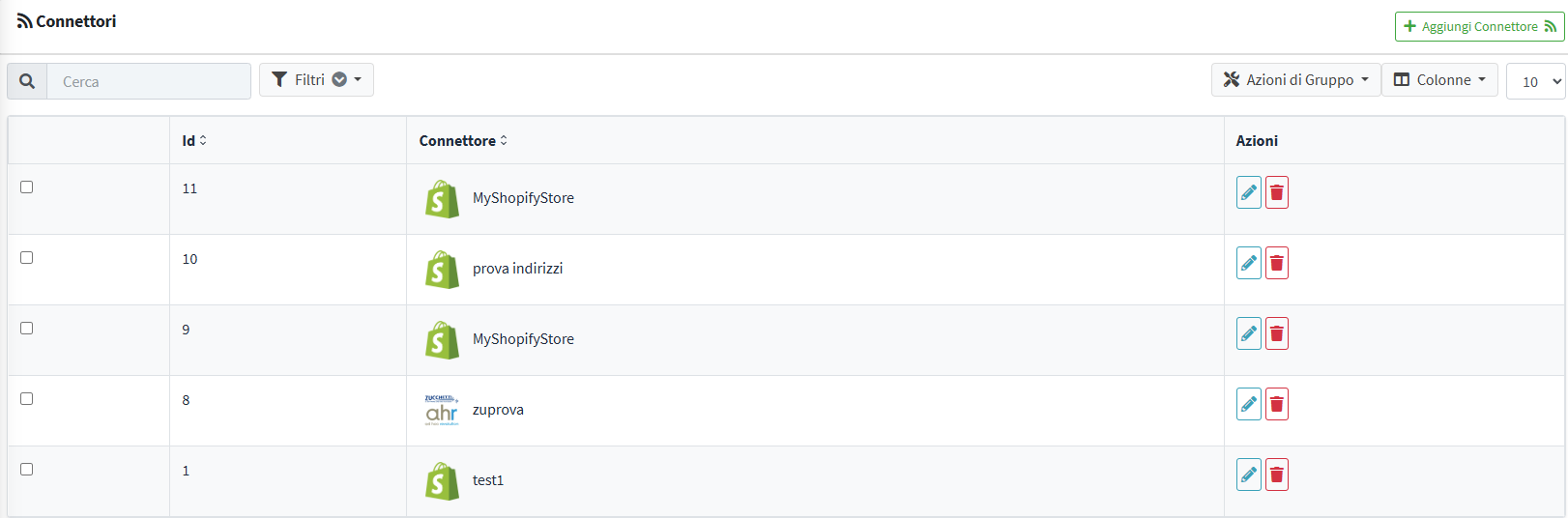Click the ahr logo of zuprova
Viewport: 1568px width, 518px height.
[x=442, y=410]
